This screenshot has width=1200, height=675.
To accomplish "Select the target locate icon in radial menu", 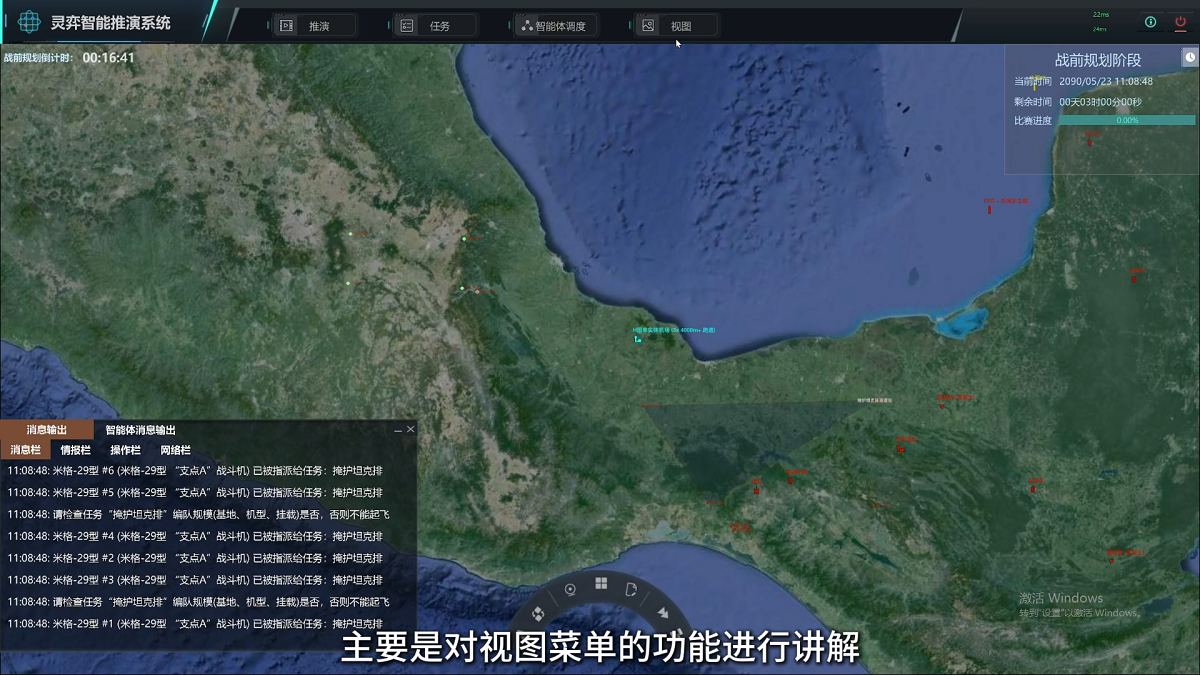I will click(x=570, y=590).
